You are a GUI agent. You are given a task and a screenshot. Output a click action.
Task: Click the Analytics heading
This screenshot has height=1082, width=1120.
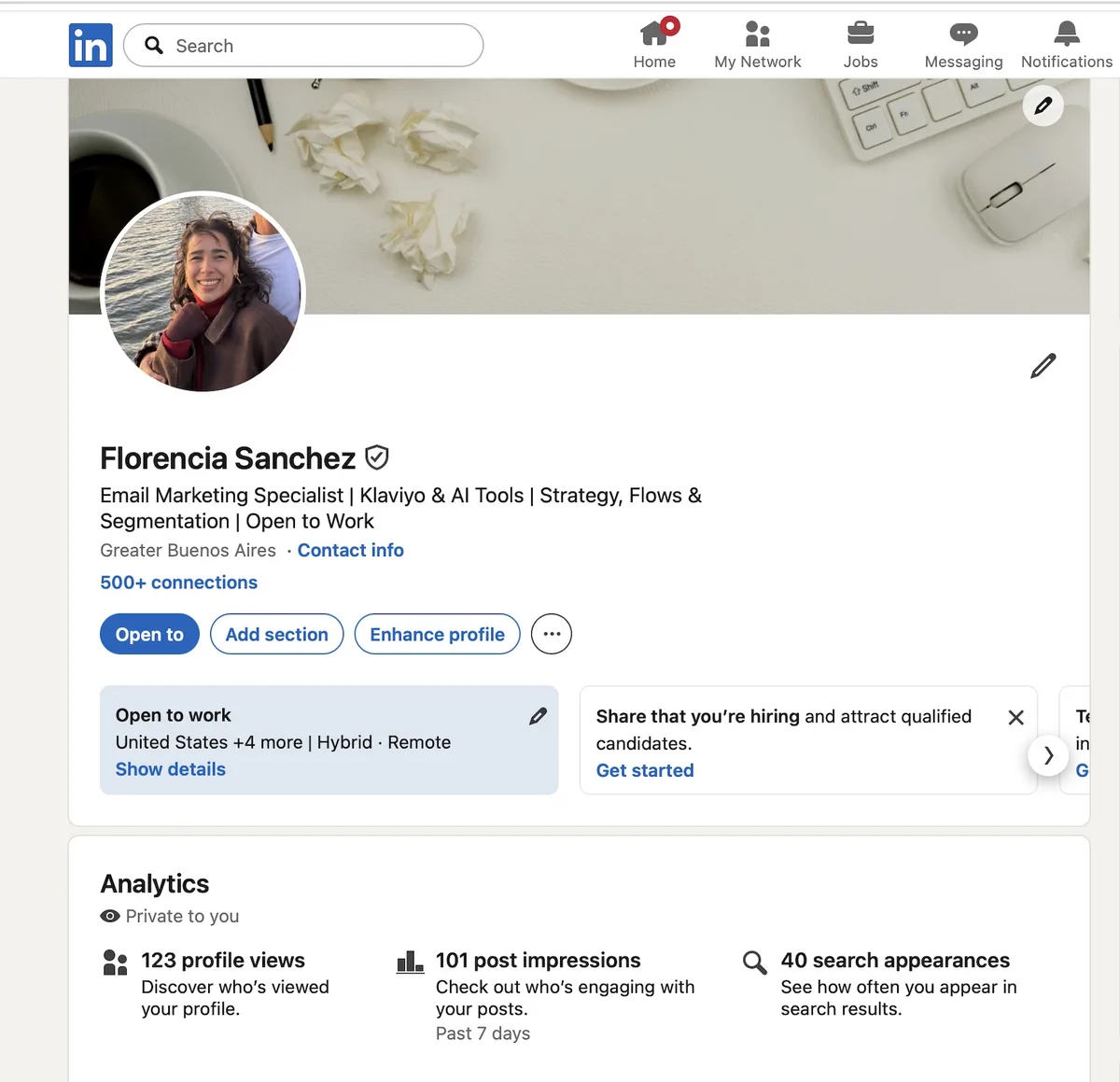pyautogui.click(x=155, y=883)
